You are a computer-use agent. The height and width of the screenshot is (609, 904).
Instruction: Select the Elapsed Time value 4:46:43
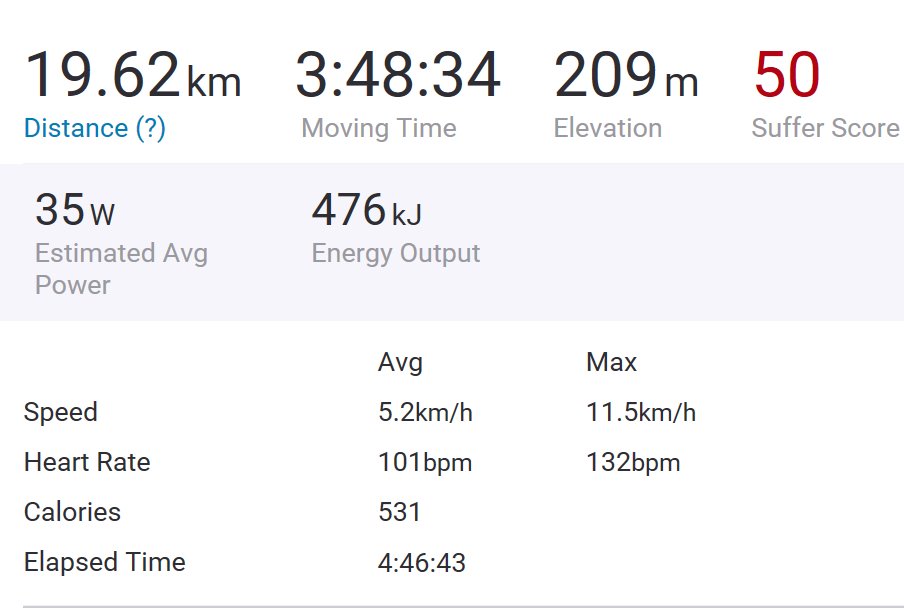(x=421, y=562)
